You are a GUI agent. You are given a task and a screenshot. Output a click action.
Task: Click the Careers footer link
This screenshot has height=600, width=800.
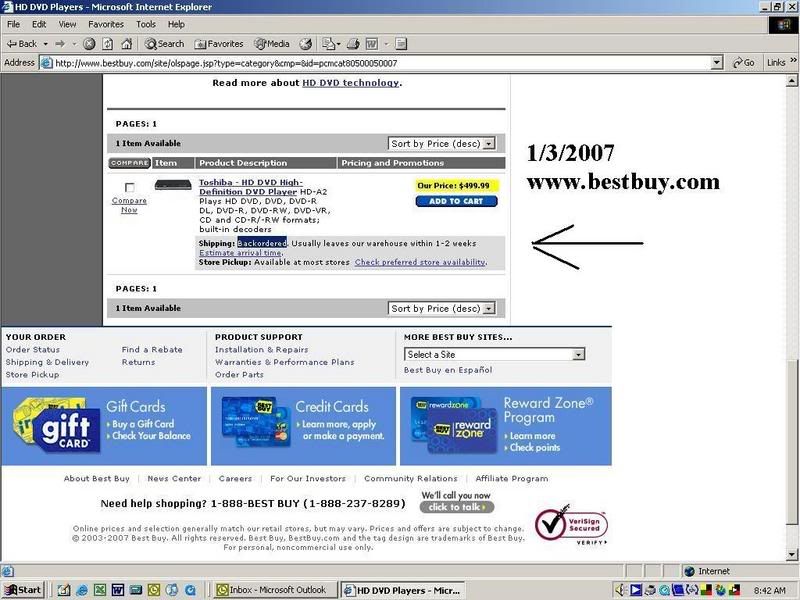point(235,479)
